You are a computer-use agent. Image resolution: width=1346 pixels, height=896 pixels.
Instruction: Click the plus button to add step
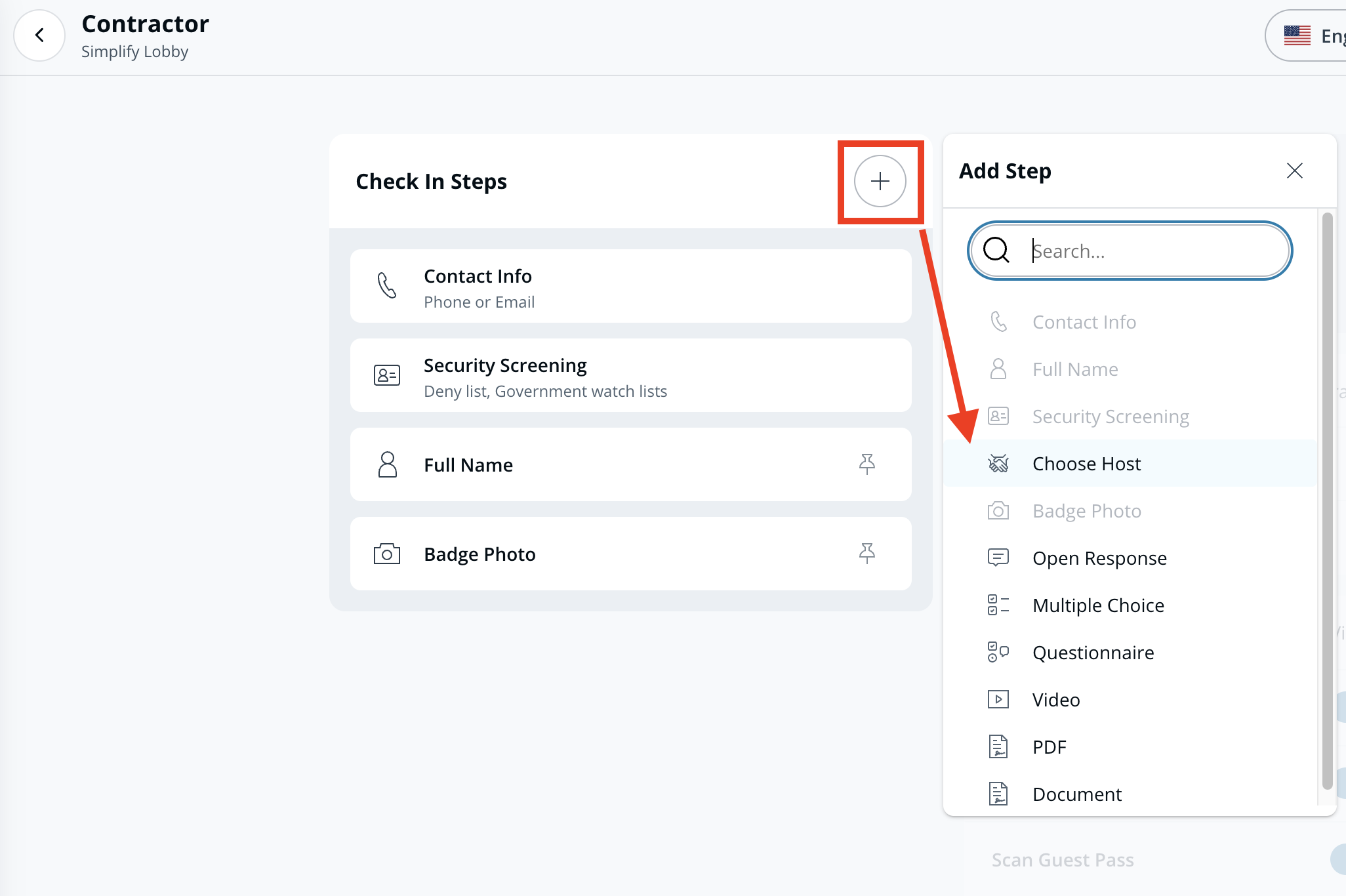(880, 181)
